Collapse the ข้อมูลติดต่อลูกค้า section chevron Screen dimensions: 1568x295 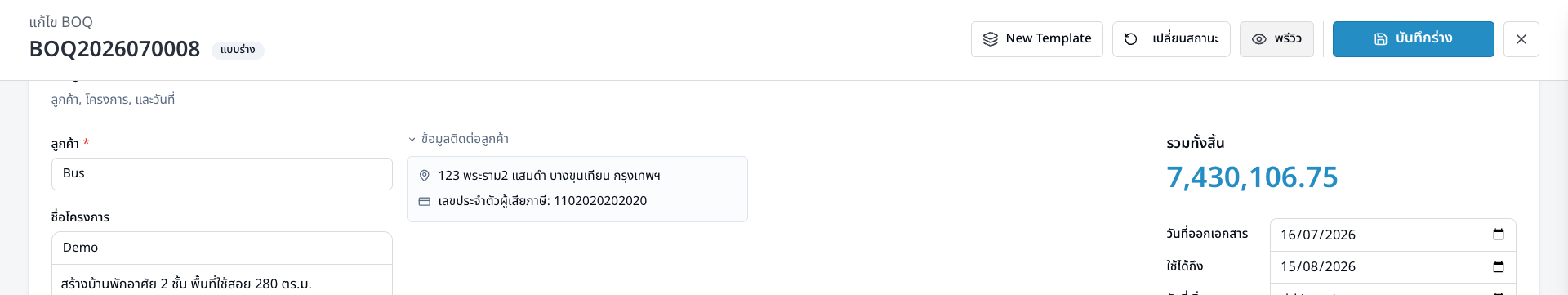[412, 140]
